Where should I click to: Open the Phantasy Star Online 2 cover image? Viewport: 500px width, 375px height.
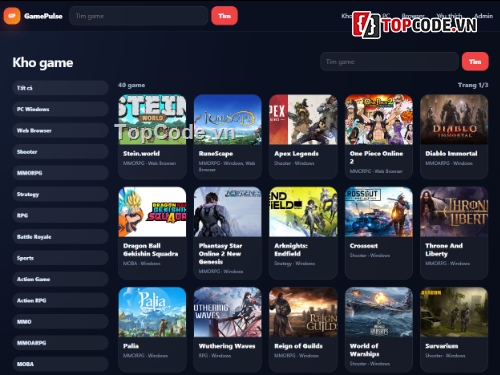228,212
